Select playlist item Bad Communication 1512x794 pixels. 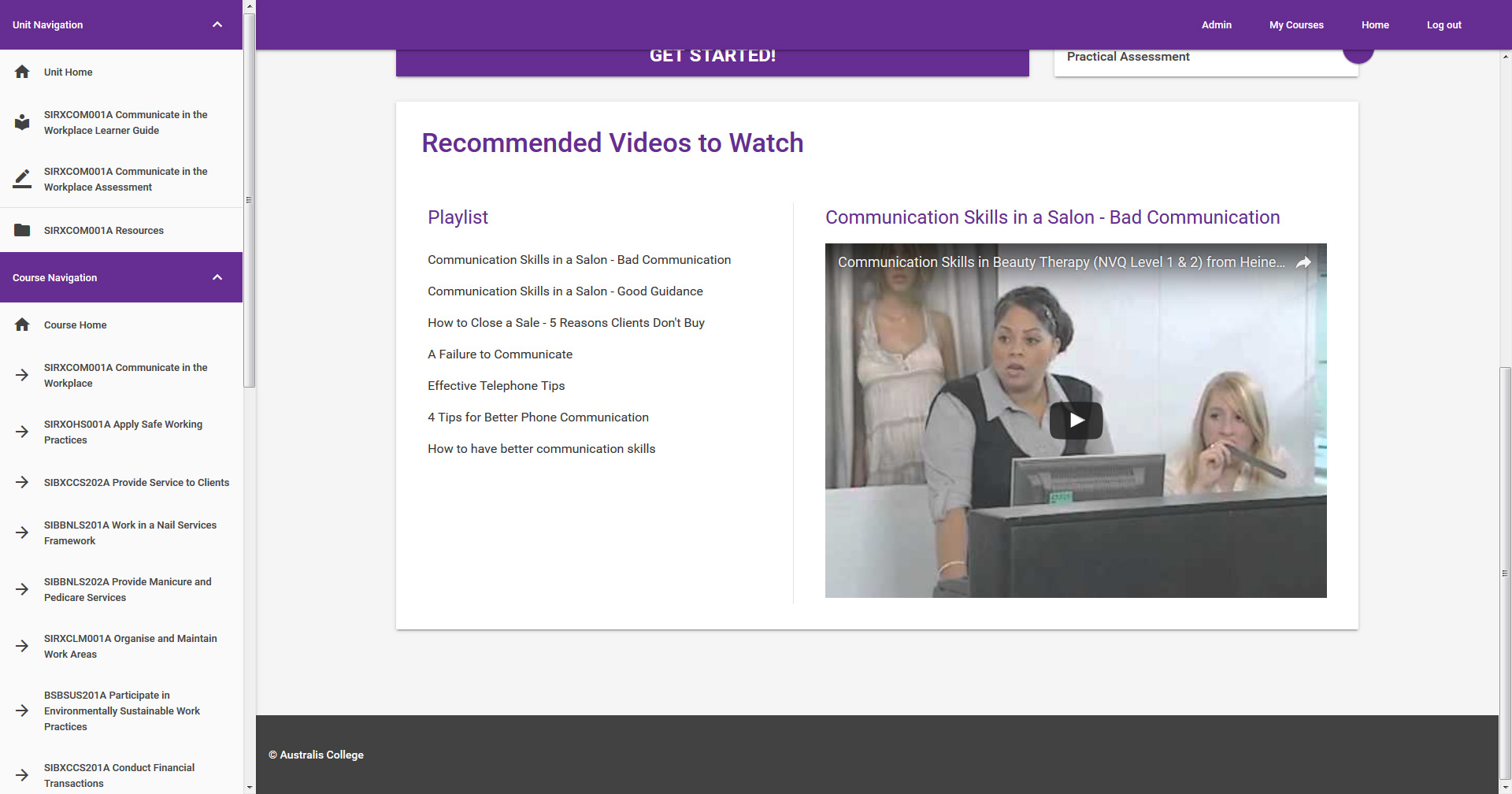pos(579,260)
